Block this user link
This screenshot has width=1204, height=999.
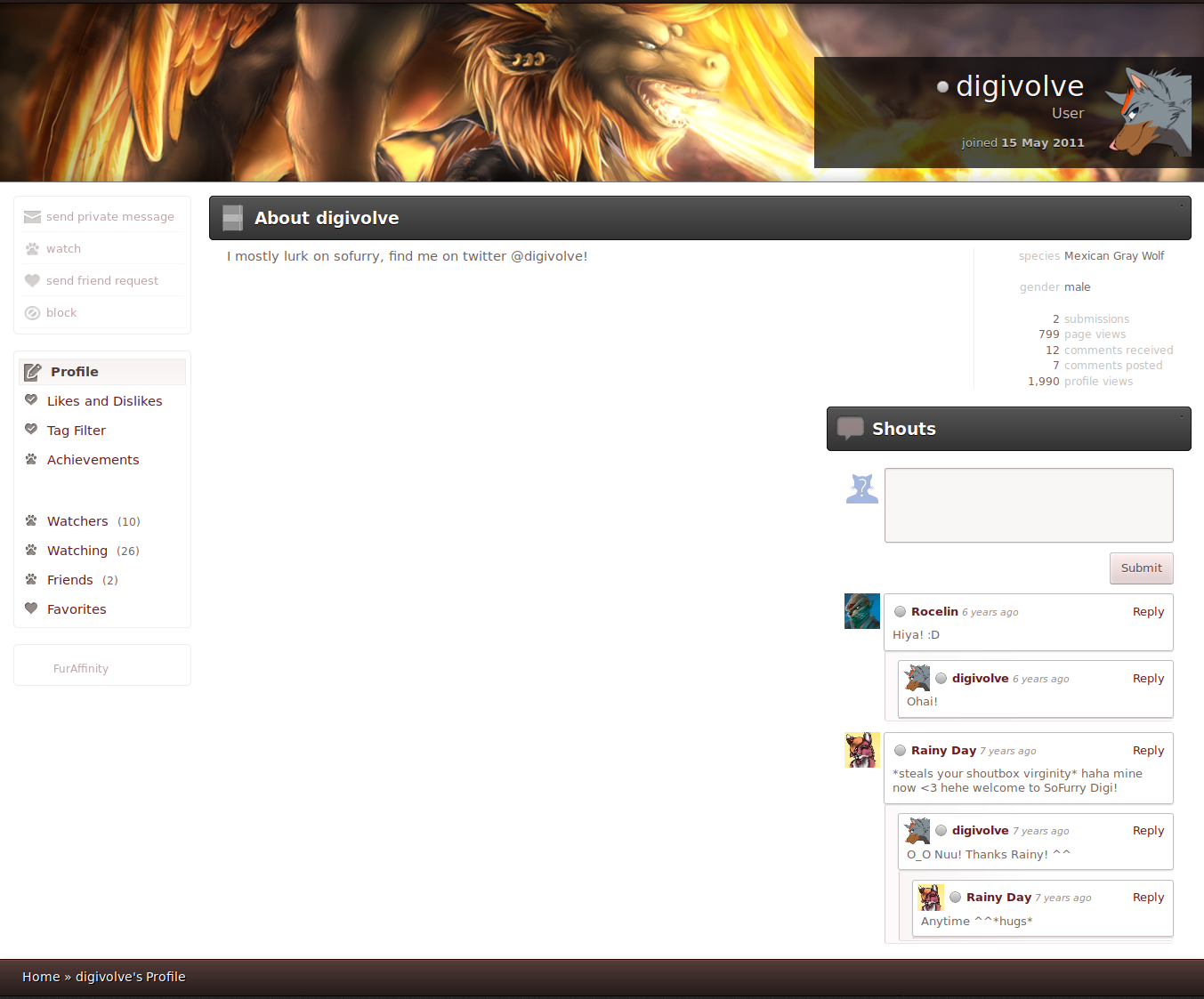click(x=61, y=313)
